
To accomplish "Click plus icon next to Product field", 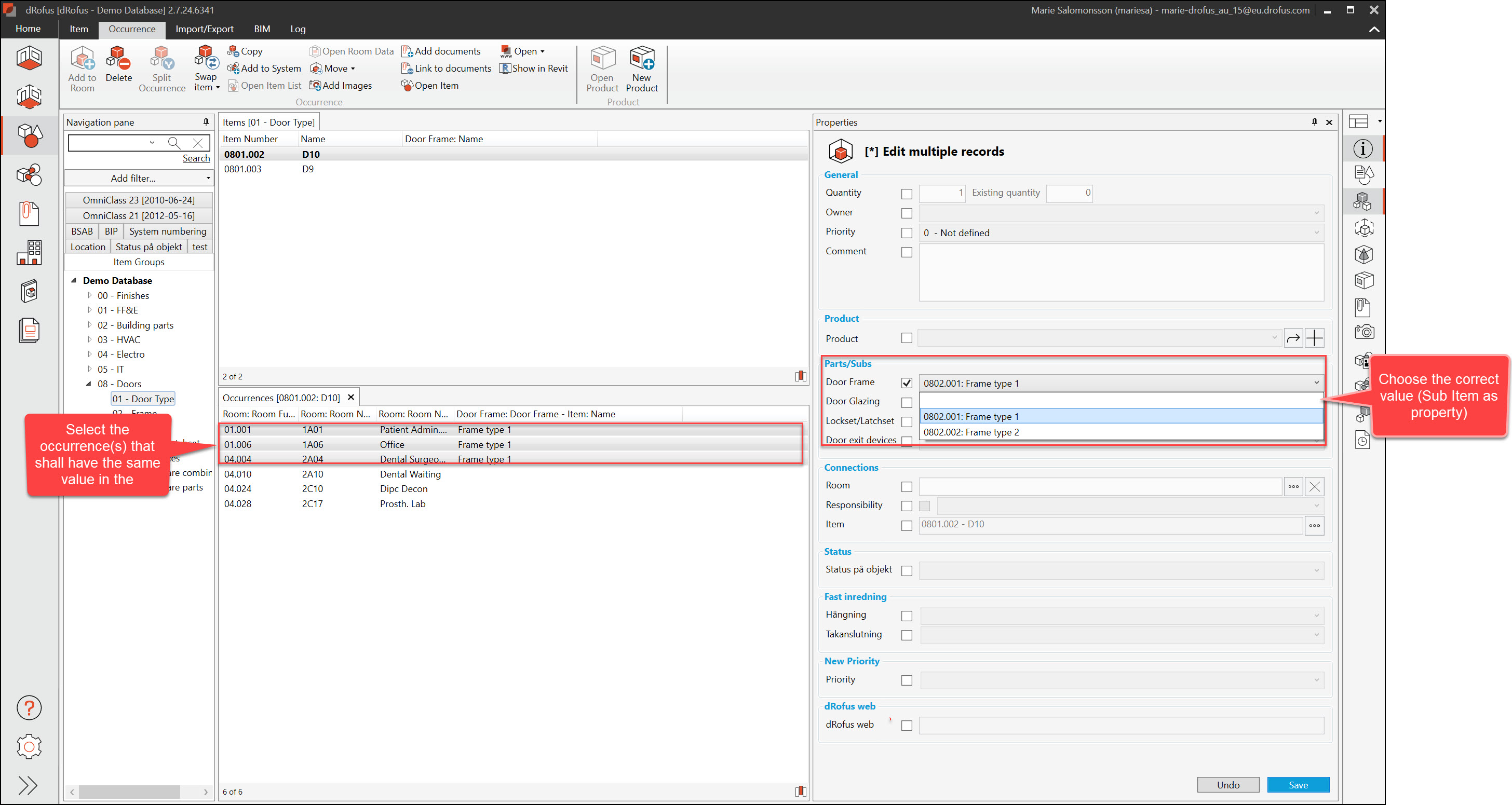I will pos(1314,338).
